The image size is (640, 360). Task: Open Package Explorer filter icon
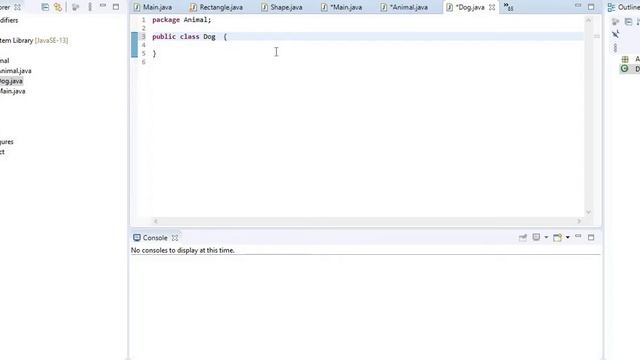pyautogui.click(x=75, y=7)
